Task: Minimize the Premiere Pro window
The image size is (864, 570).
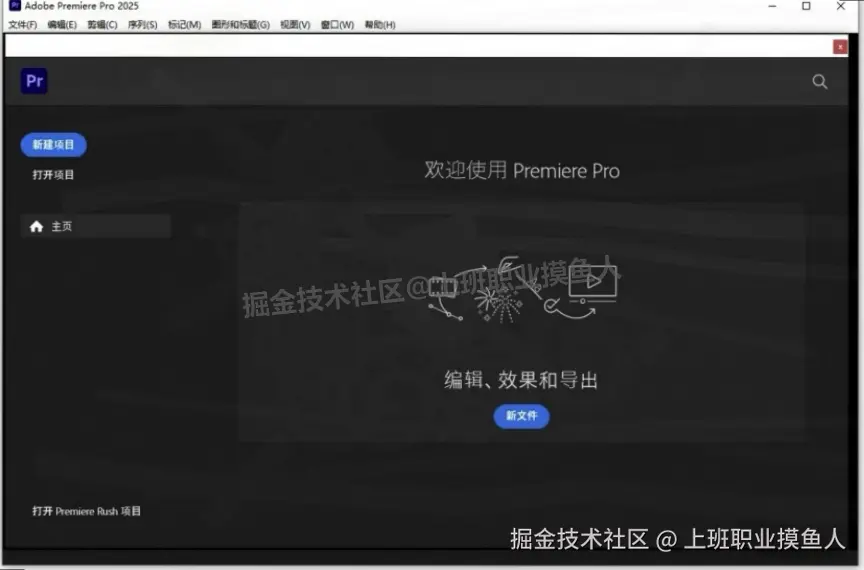Action: [x=773, y=6]
